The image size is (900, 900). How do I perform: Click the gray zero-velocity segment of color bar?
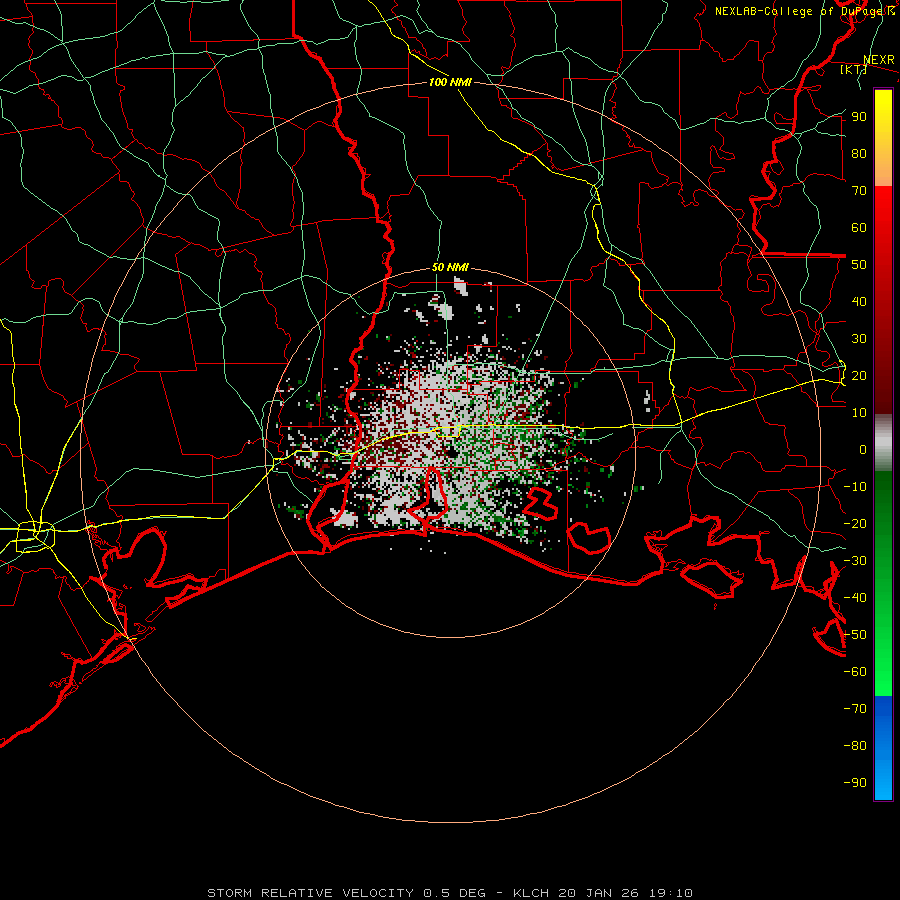point(883,443)
